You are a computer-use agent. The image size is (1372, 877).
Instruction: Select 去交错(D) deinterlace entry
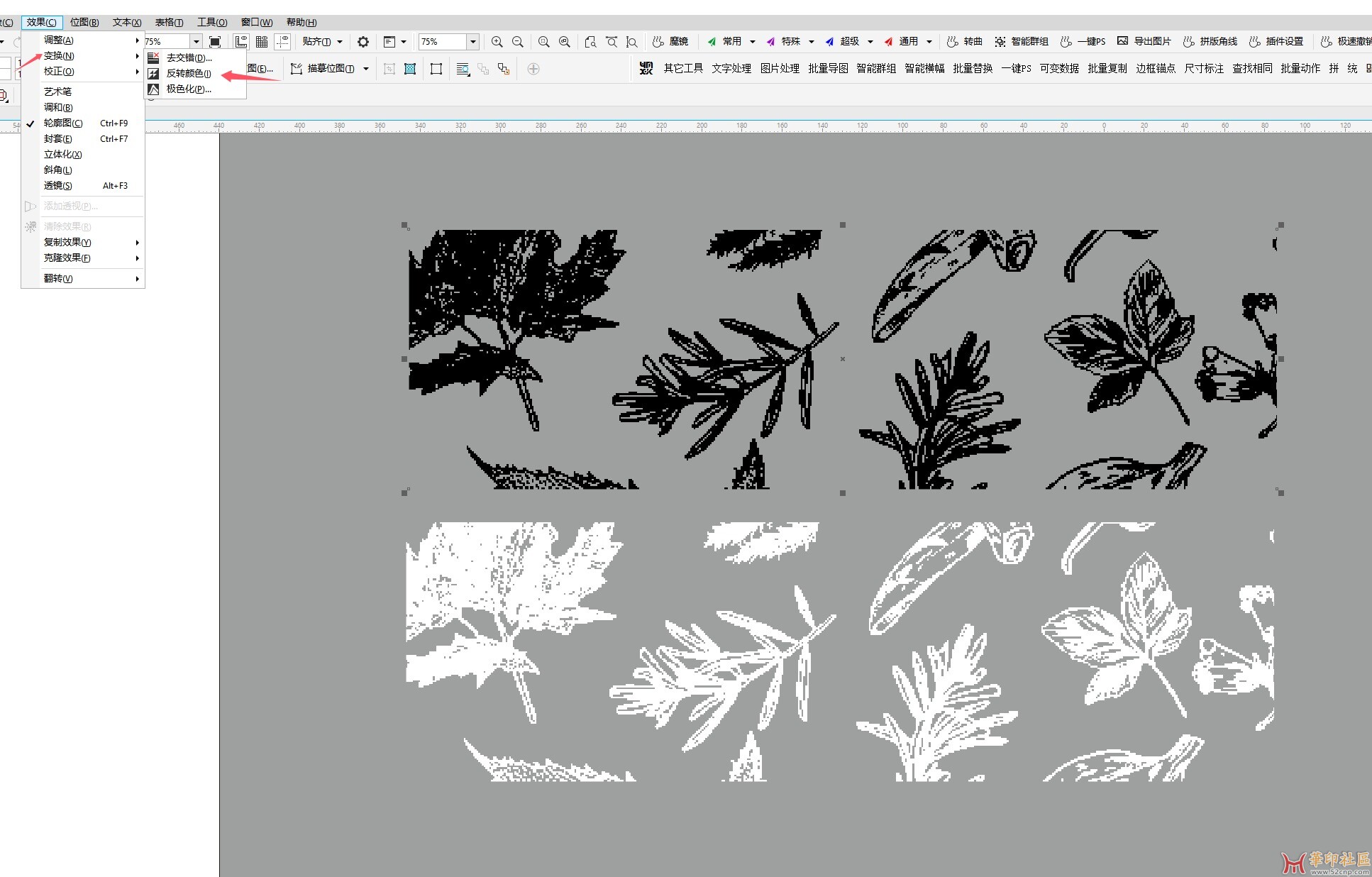196,57
